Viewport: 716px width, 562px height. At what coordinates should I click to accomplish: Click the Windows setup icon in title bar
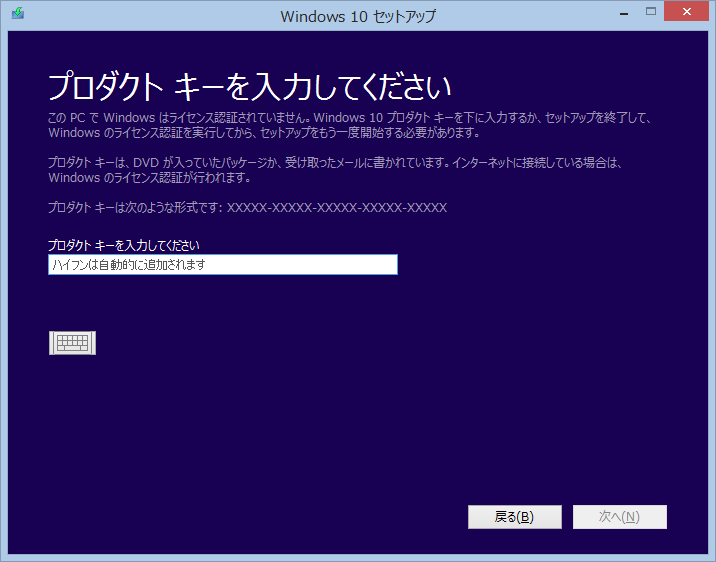click(x=18, y=13)
